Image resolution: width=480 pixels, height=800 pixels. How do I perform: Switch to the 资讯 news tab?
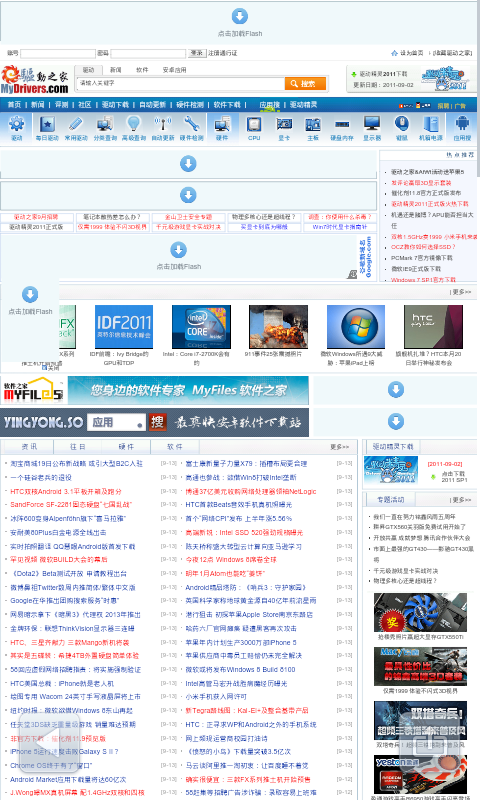[29, 446]
